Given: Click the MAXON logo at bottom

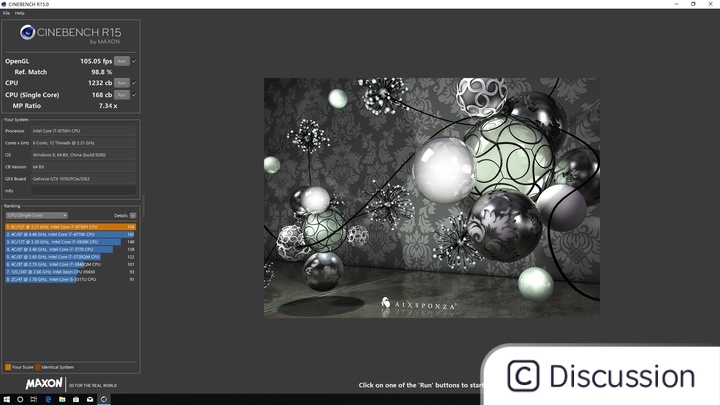Looking at the screenshot, I should [x=44, y=383].
